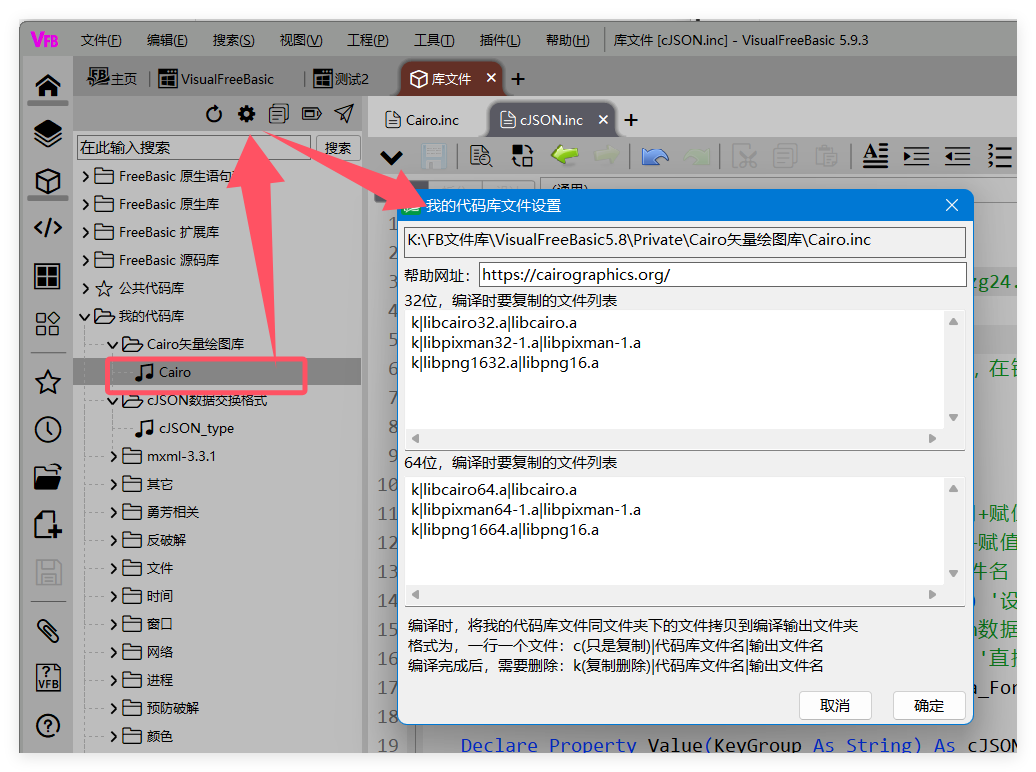Image resolution: width=1036 pixels, height=772 pixels.
Task: Click the clock history icon in the left sidebar
Action: click(47, 429)
